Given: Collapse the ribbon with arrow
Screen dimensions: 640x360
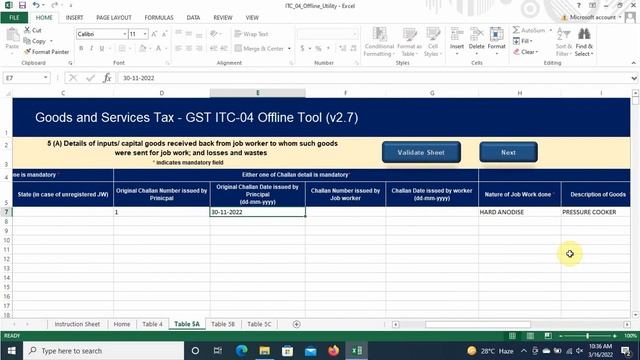Looking at the screenshot, I should point(633,63).
